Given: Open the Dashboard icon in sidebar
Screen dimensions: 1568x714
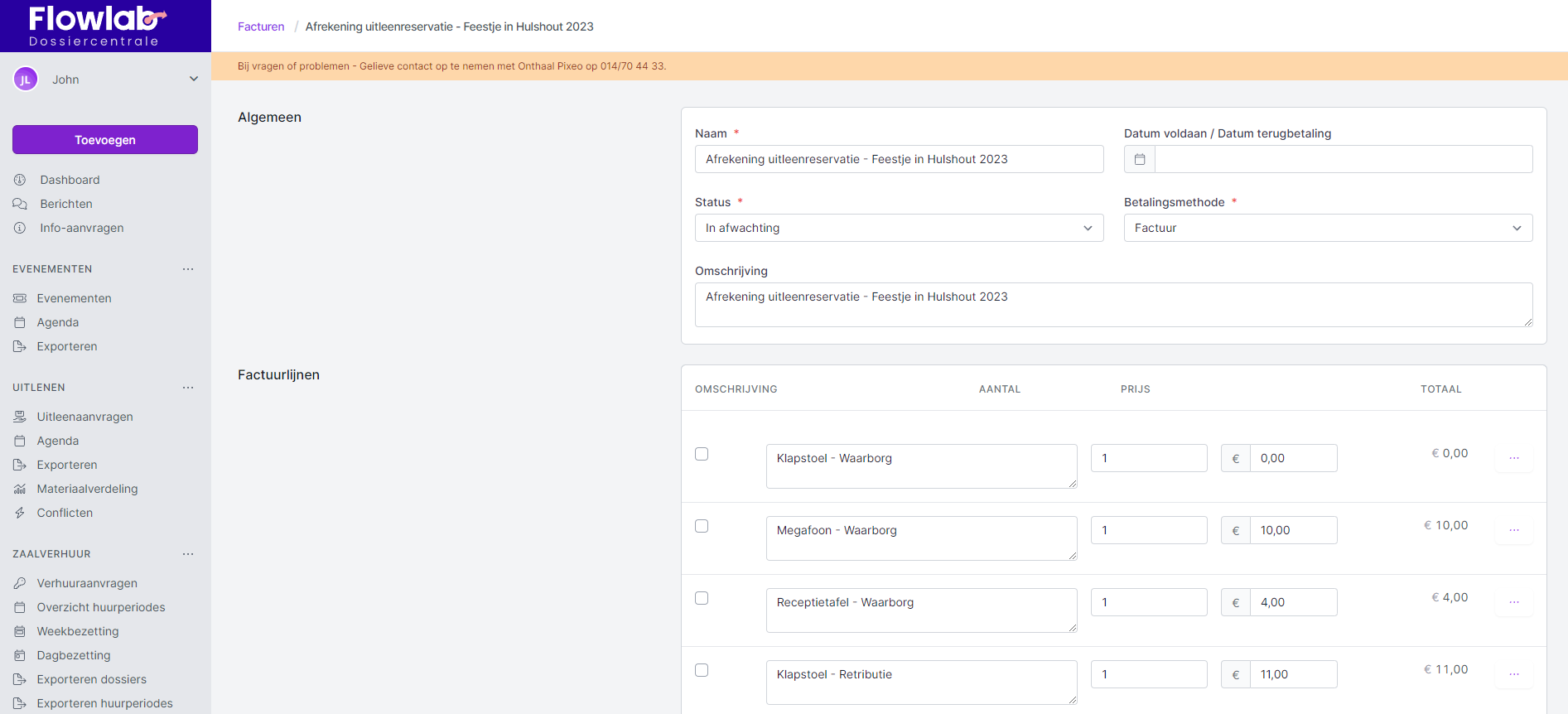Looking at the screenshot, I should coord(20,180).
